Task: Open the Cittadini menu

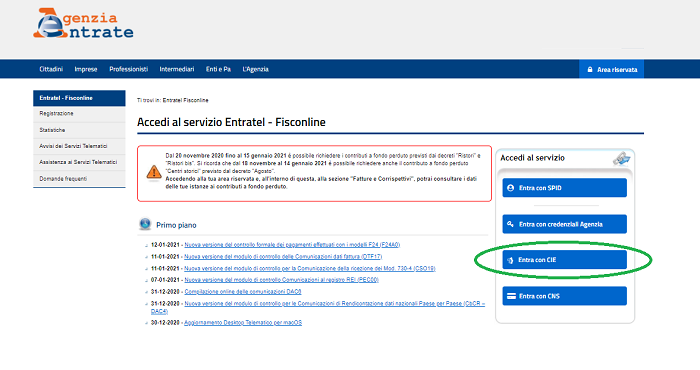Action: coord(51,69)
